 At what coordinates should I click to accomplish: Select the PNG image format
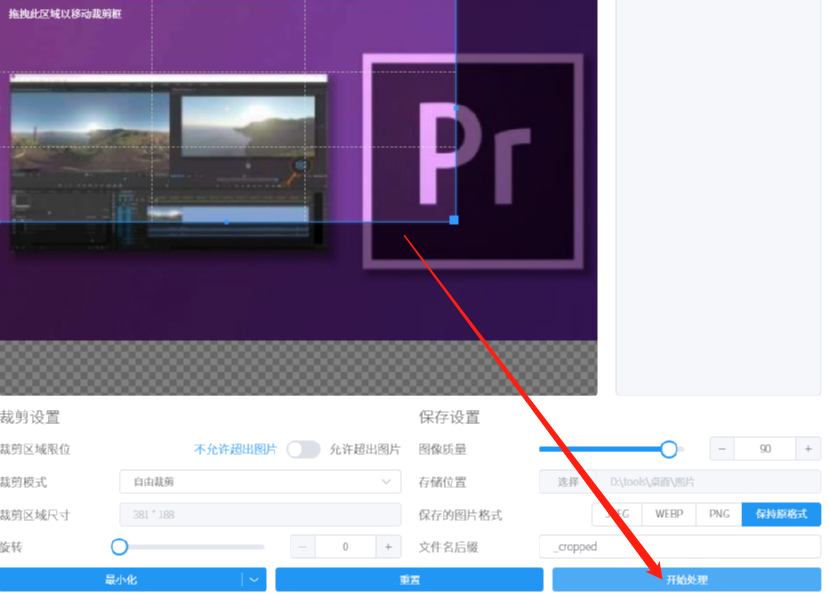click(719, 514)
